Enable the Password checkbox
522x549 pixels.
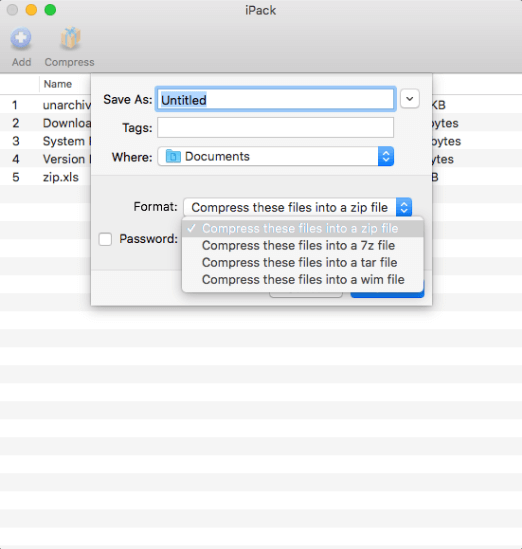105,239
